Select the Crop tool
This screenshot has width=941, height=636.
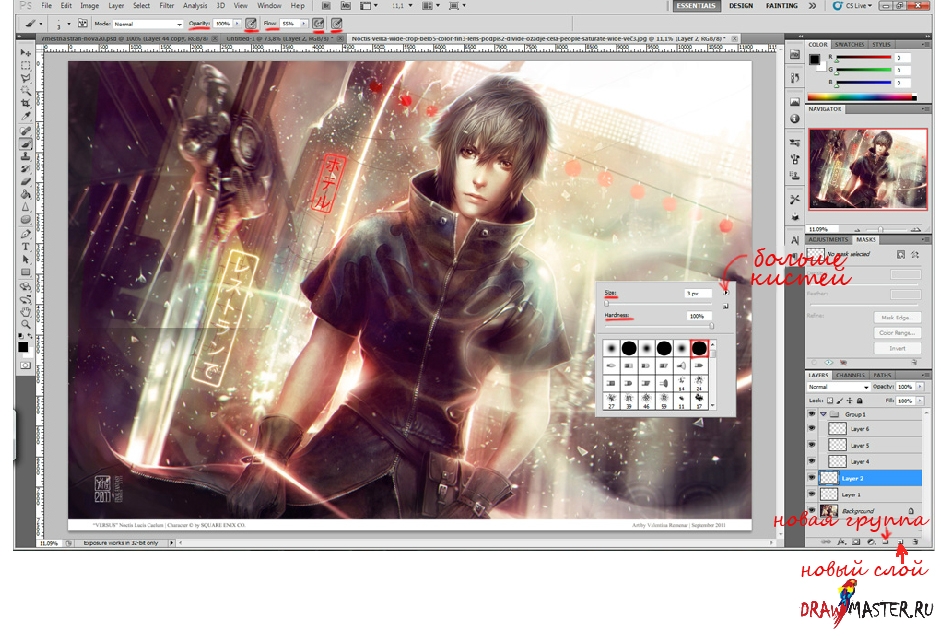click(25, 103)
